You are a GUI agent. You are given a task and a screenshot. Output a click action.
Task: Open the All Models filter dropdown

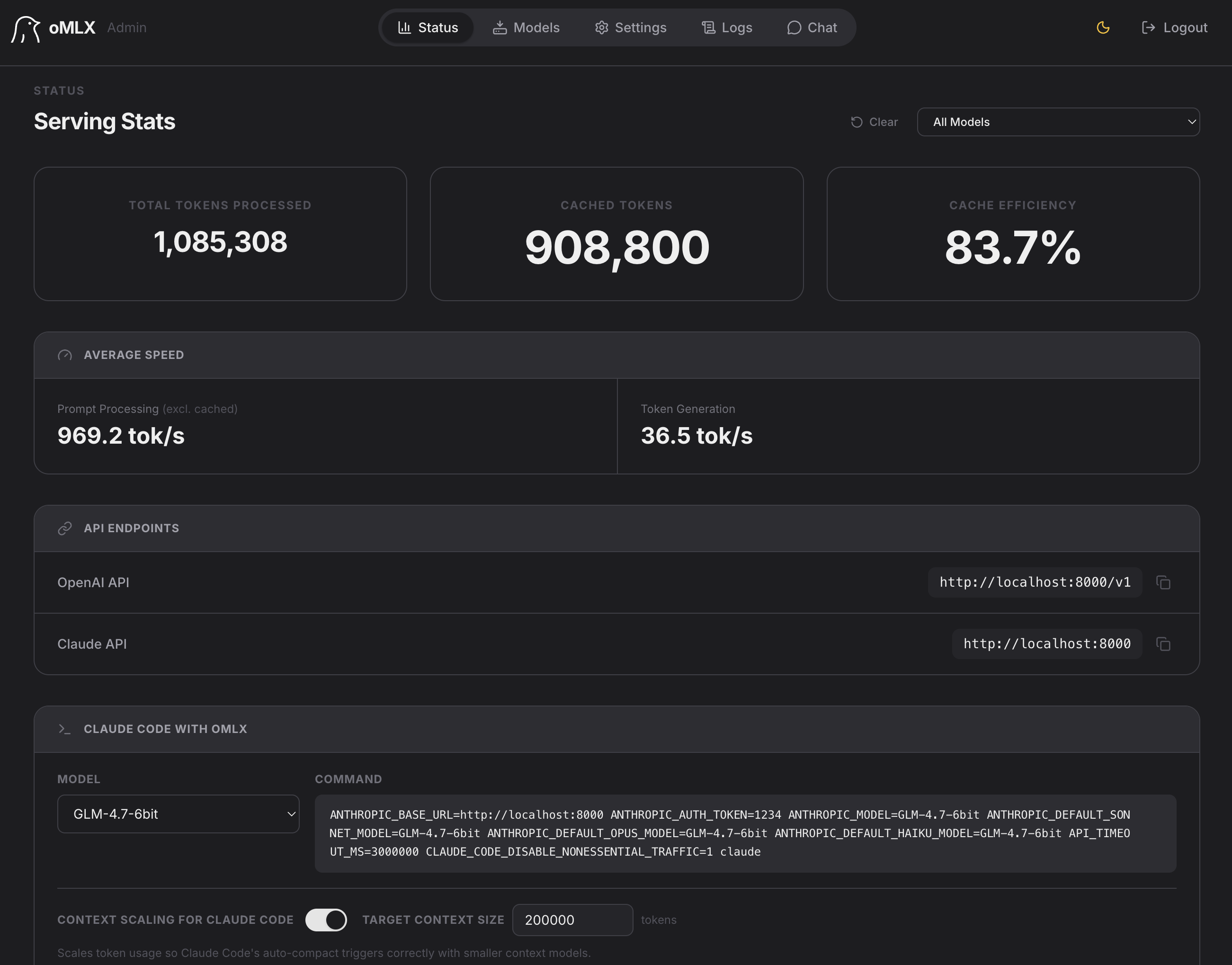(x=1058, y=122)
